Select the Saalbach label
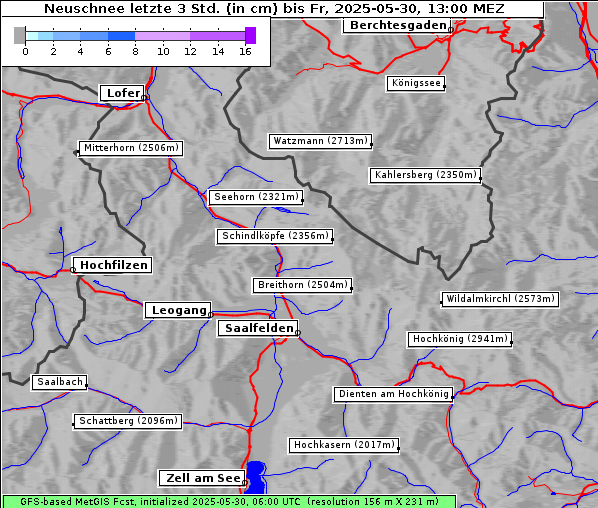 pos(59,382)
